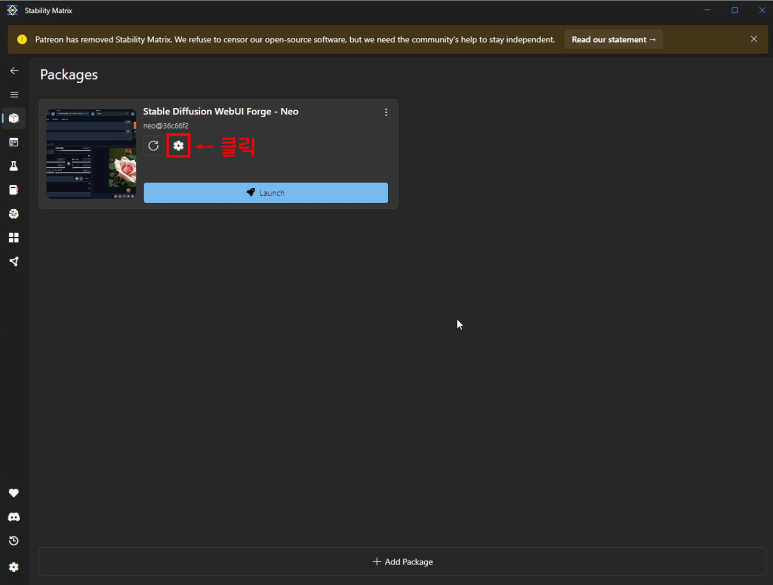Open the Checkpoints notebook sidebar icon
This screenshot has height=585, width=773.
tap(14, 190)
